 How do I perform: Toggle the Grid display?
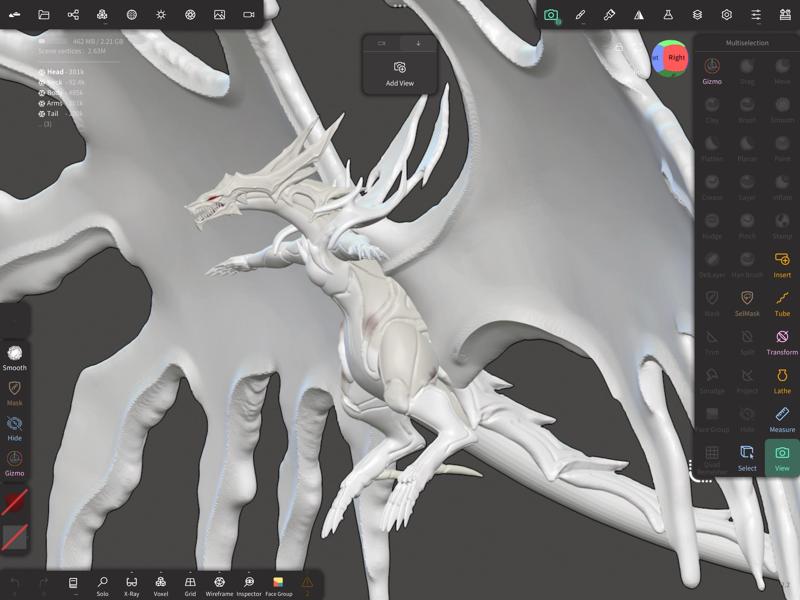point(190,586)
